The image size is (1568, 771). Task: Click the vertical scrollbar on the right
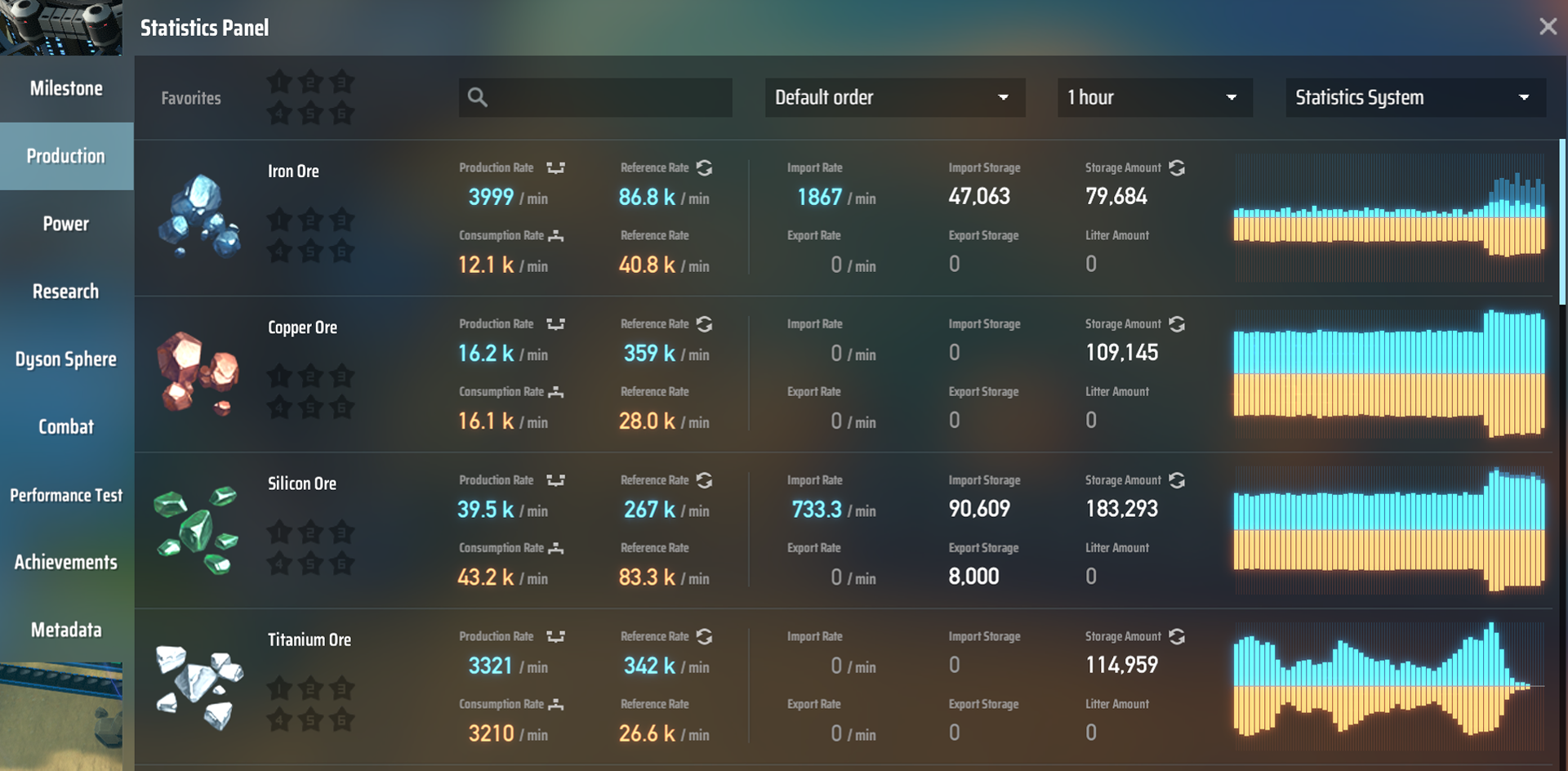pyautogui.click(x=1561, y=221)
